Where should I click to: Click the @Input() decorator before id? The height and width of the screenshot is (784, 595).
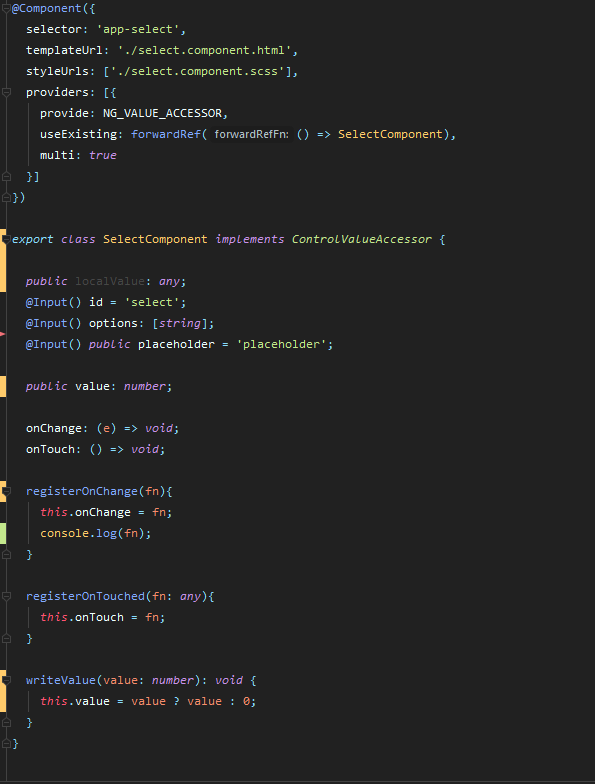(x=54, y=302)
